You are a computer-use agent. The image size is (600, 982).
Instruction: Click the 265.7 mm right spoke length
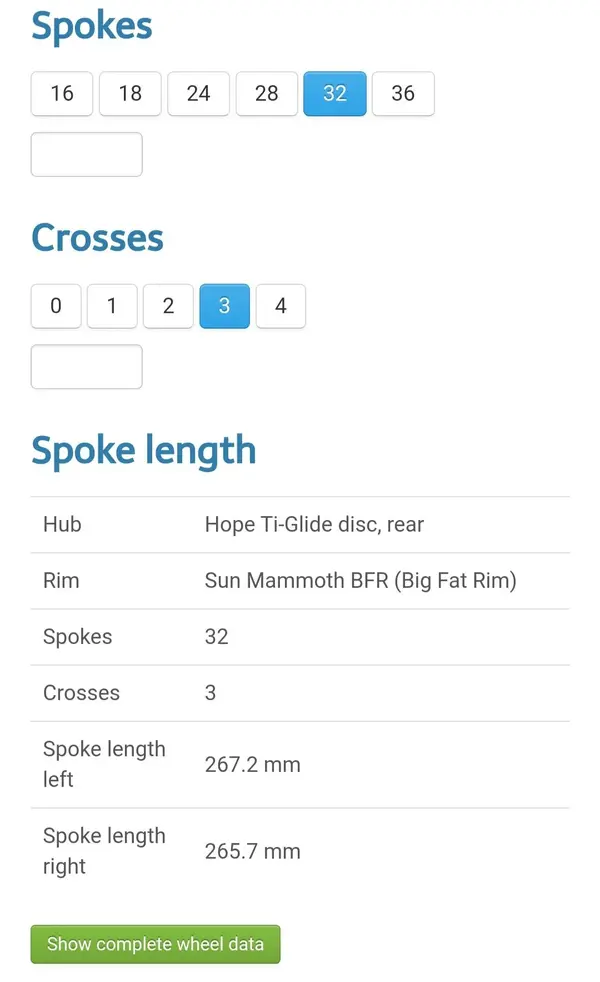[x=253, y=852]
